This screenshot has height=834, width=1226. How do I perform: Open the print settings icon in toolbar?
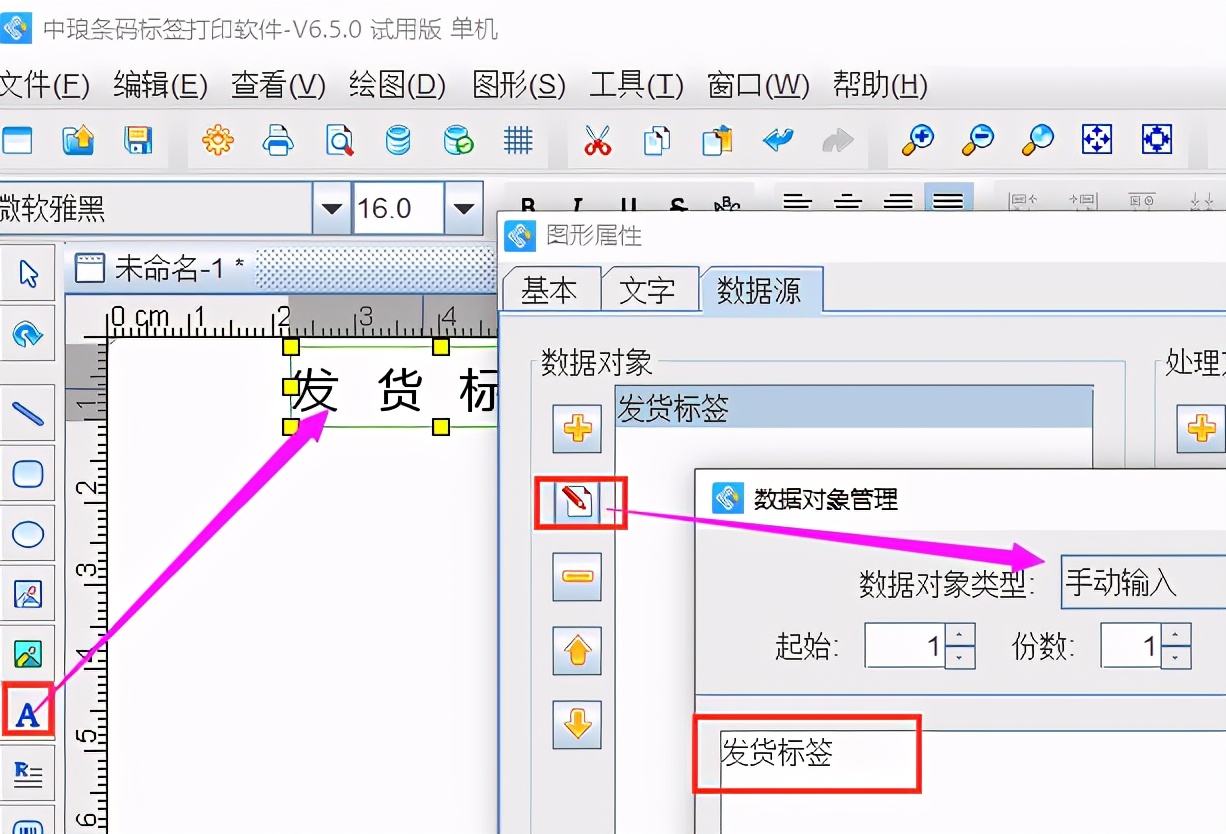point(218,141)
